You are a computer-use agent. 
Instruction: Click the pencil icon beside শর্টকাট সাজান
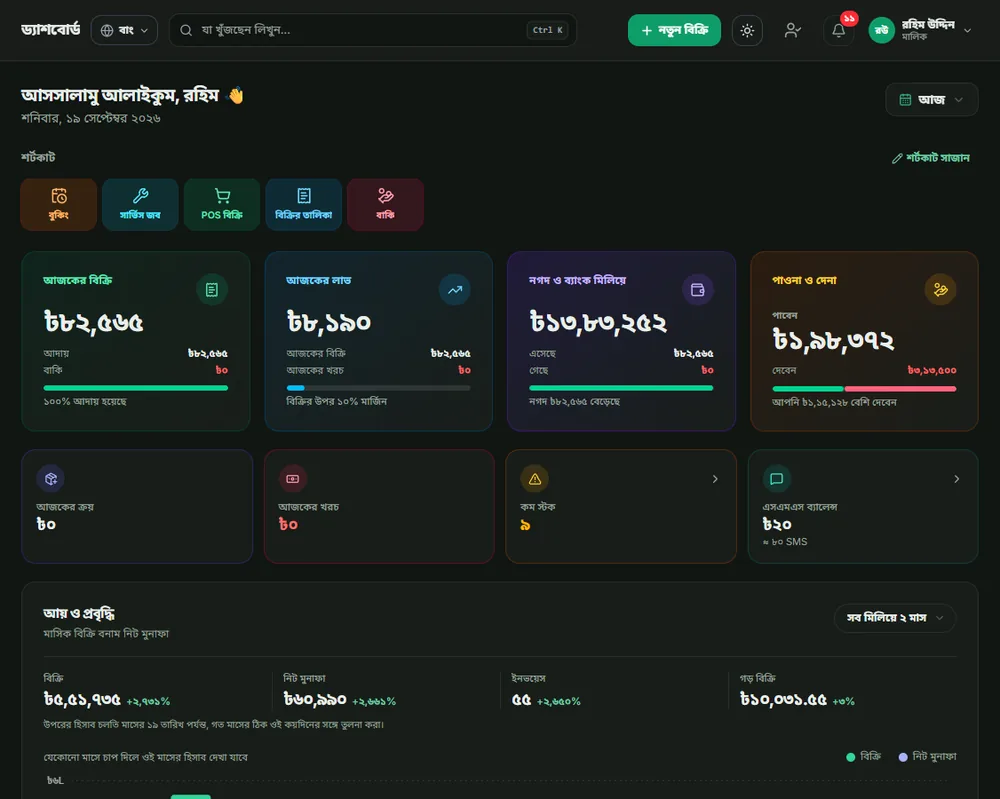(x=897, y=158)
